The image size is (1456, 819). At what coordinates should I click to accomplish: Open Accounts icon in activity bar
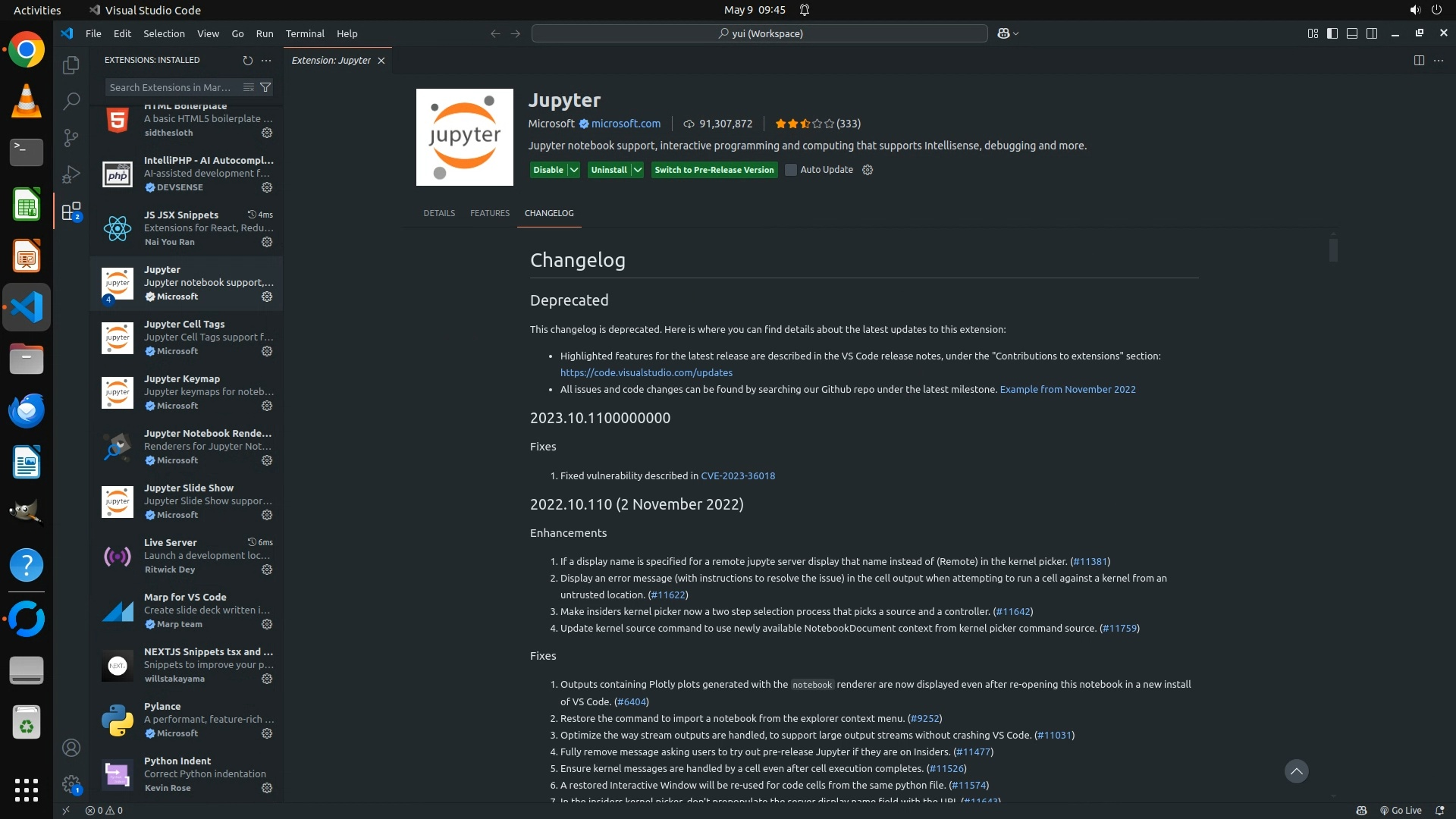71,748
